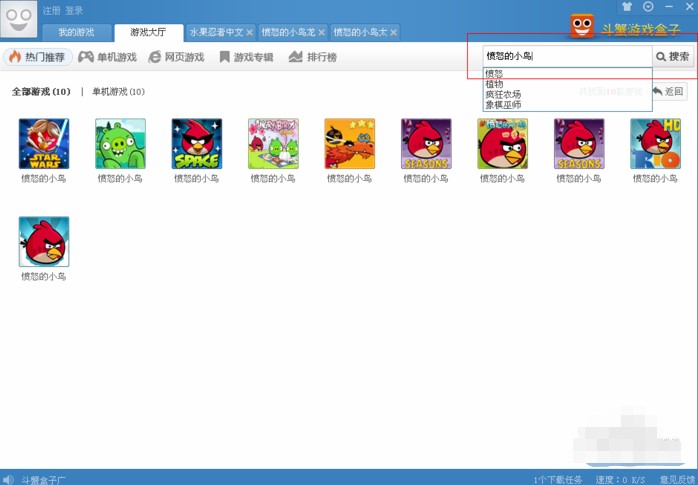Click the gamepad icon of 单机游戏
698x485 pixels.
(x=85, y=57)
